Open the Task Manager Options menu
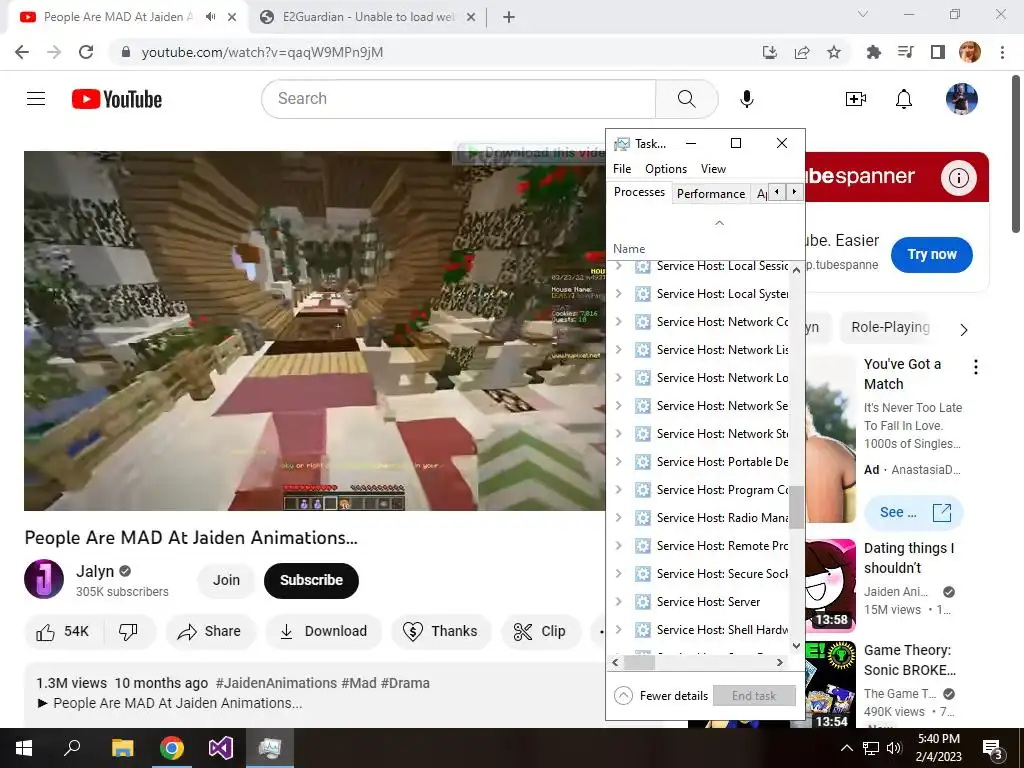Screen dimensions: 1024x768 click(665, 168)
